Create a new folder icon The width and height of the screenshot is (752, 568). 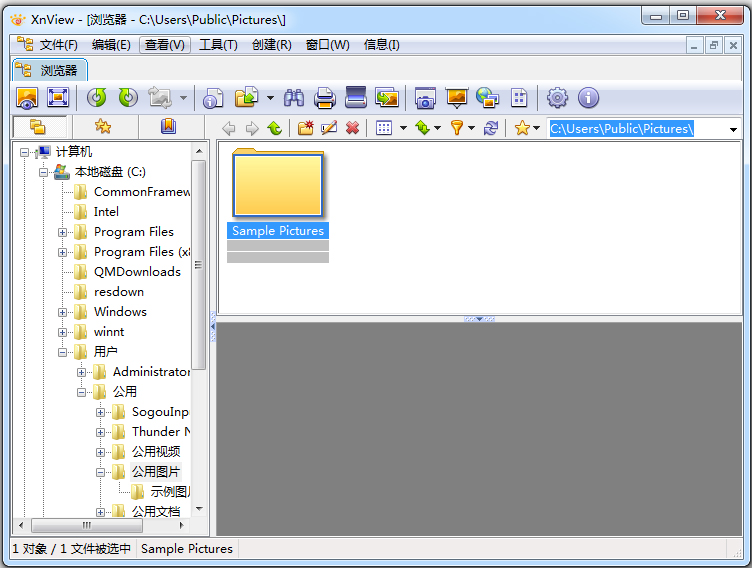click(306, 128)
